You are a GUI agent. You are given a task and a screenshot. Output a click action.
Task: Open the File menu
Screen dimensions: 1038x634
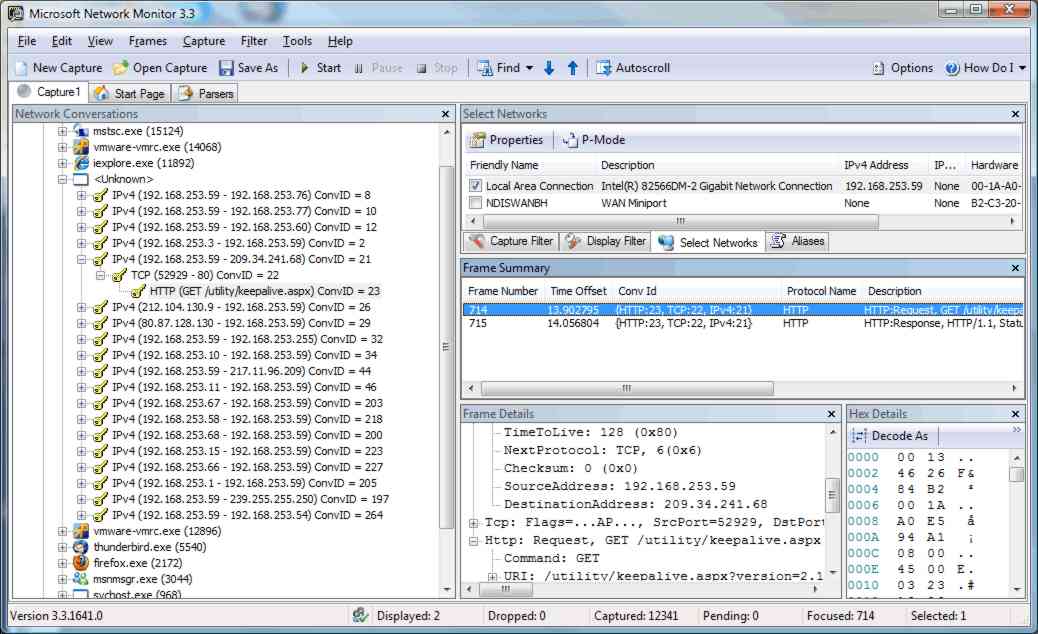26,41
